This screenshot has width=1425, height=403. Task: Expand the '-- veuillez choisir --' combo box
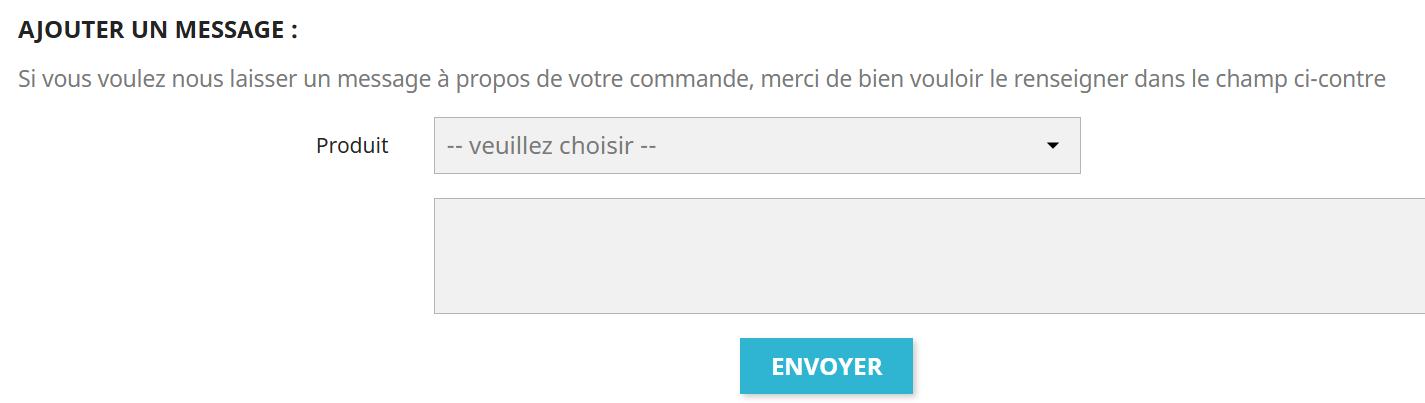coord(756,146)
